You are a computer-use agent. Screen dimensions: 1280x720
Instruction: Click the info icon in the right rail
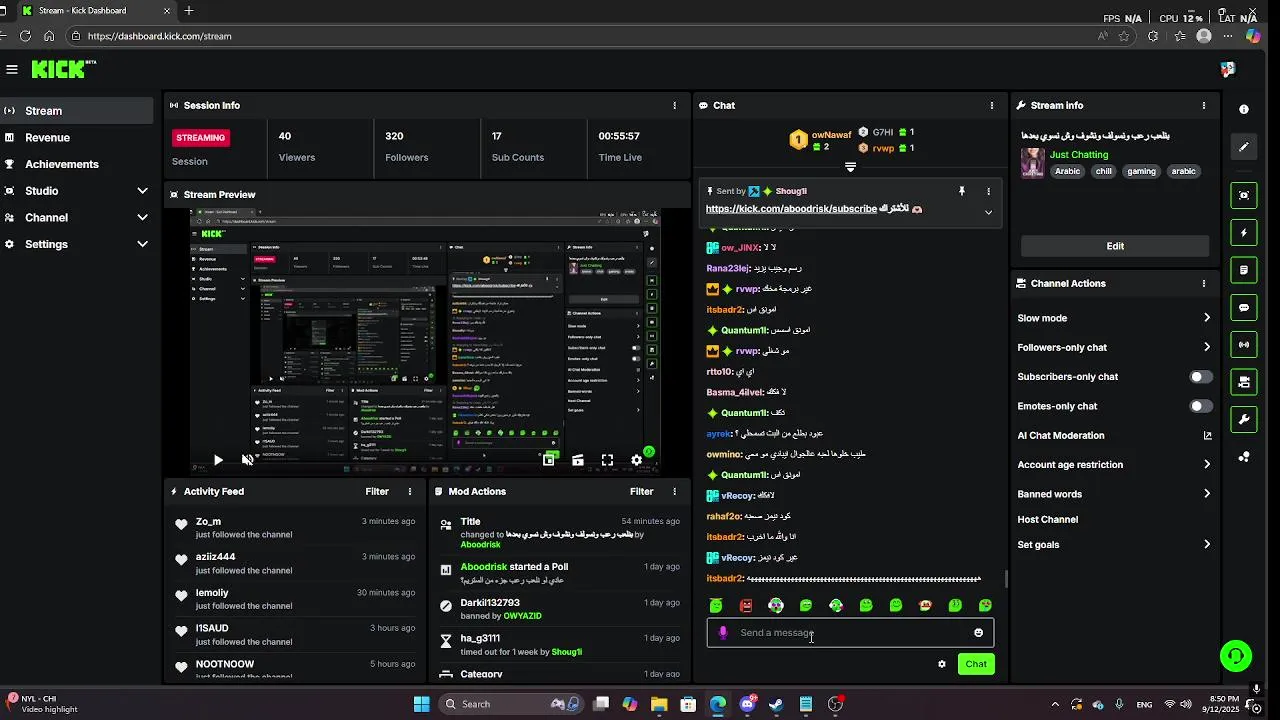point(1244,109)
